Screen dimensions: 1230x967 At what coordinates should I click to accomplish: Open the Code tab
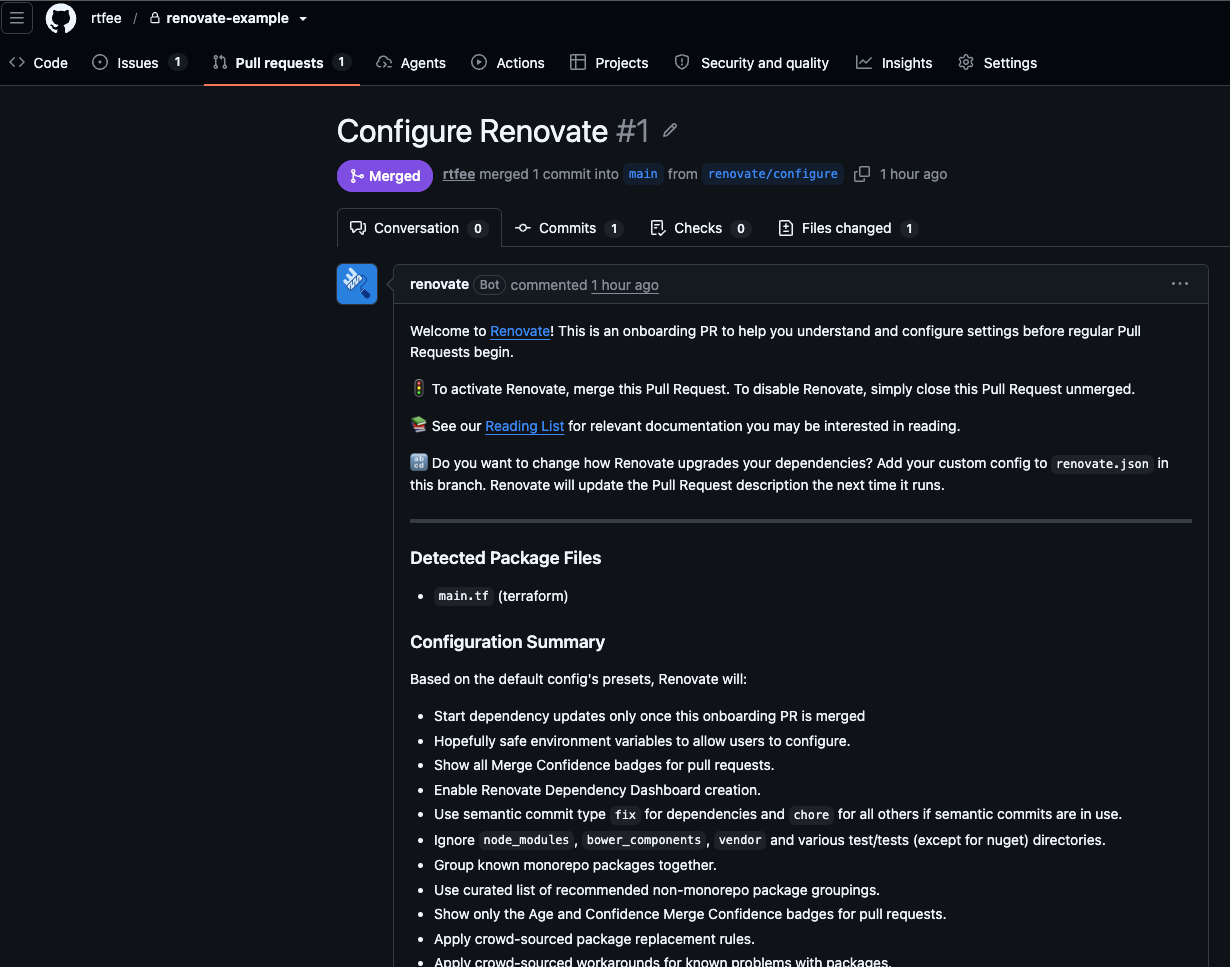pyautogui.click(x=38, y=63)
